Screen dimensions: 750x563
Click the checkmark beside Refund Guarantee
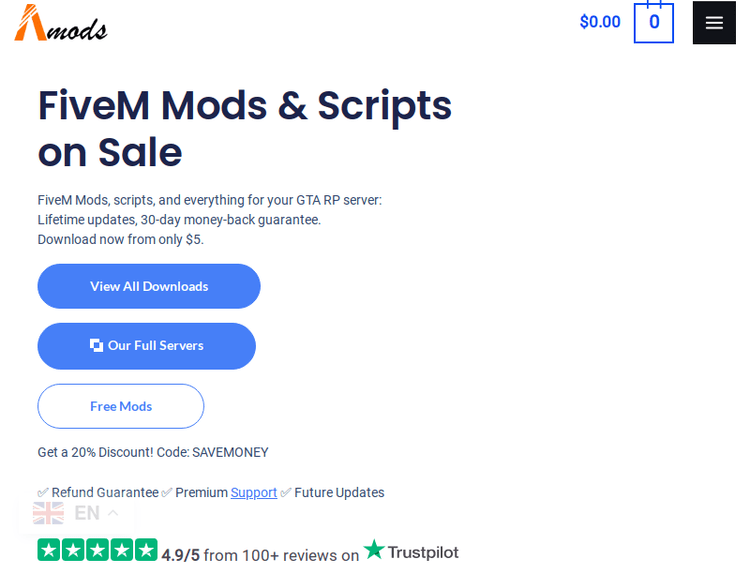(x=43, y=493)
